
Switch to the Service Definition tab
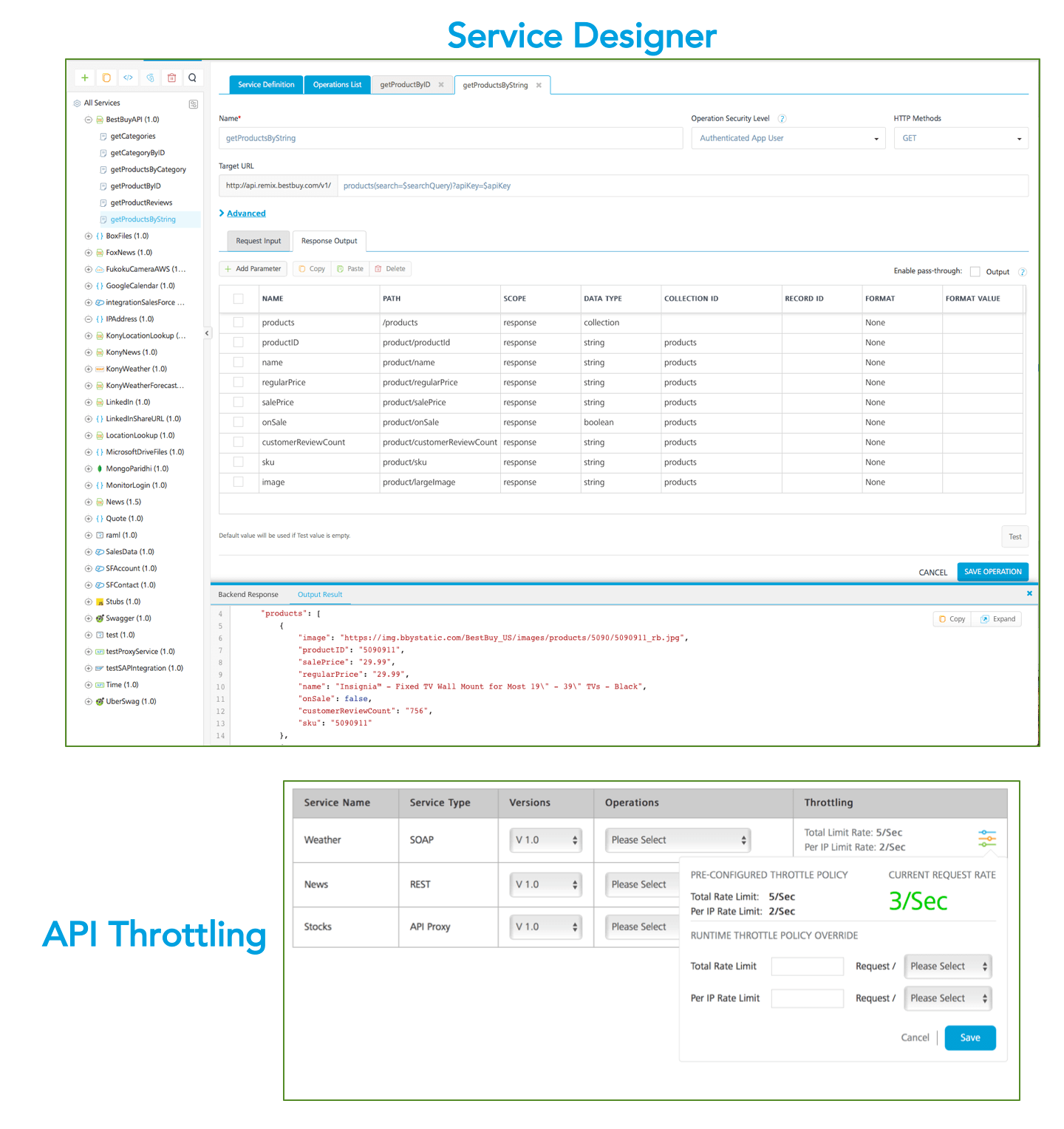[x=266, y=85]
